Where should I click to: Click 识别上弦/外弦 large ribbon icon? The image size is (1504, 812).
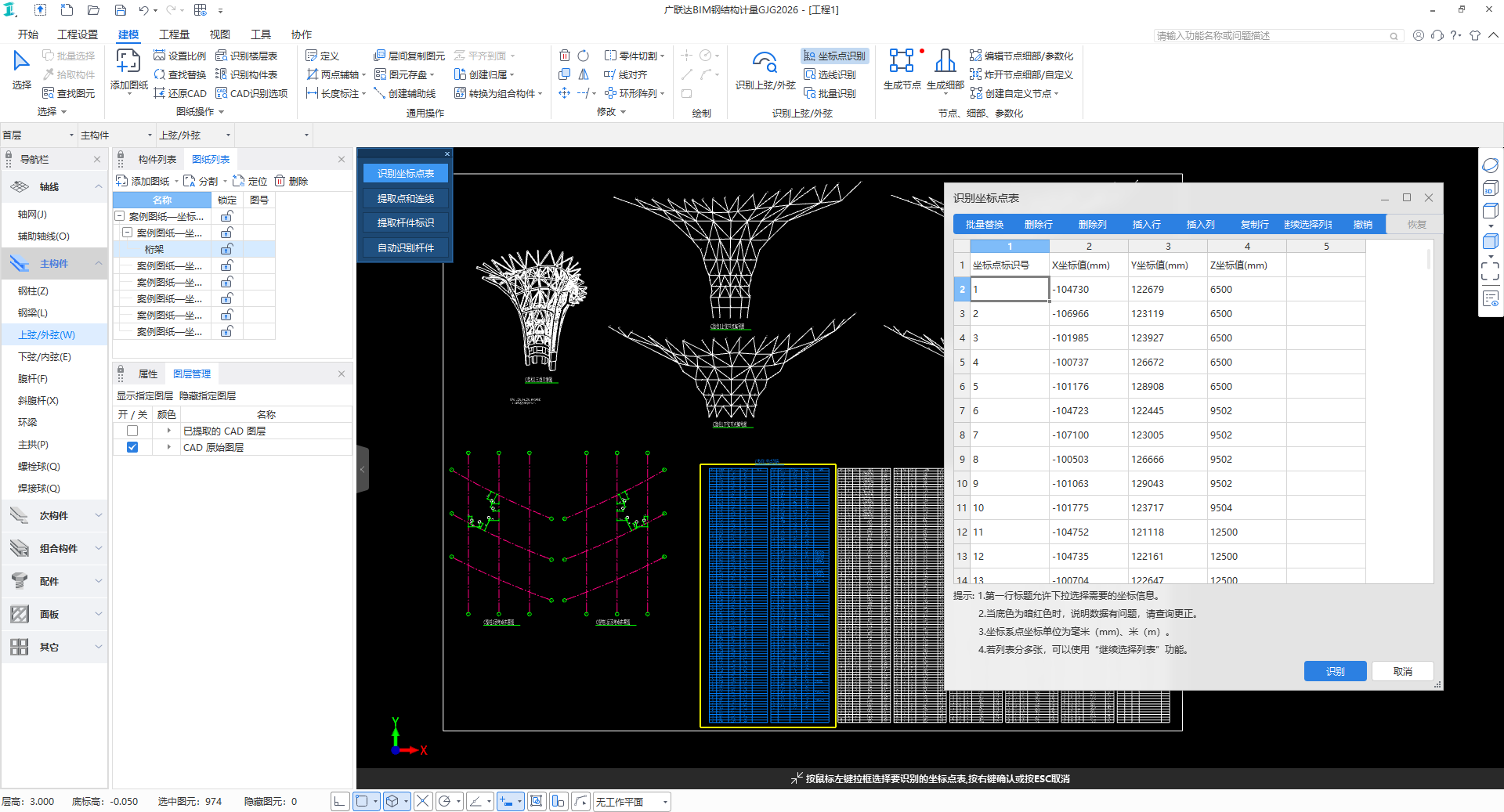[765, 70]
